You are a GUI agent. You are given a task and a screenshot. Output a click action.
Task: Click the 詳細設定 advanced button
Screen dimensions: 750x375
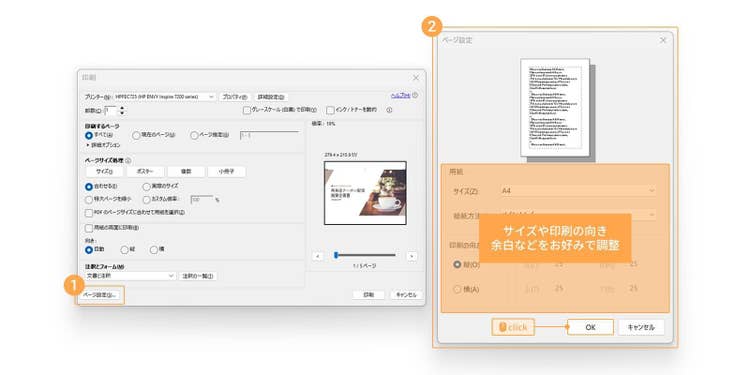click(271, 97)
